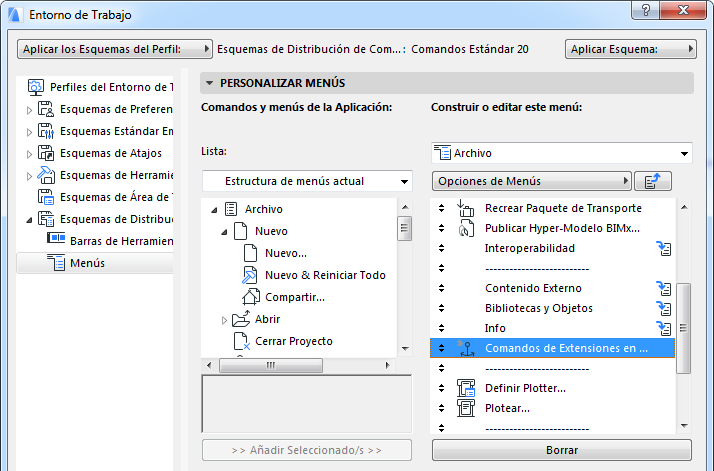Expand the Abrir tree node

pyautogui.click(x=225, y=320)
